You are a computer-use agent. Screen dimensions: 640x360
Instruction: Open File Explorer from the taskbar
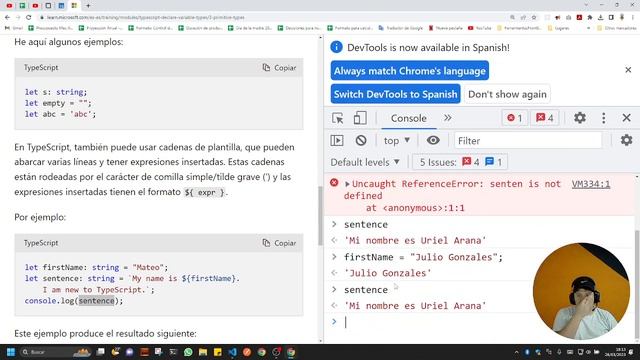click(203, 352)
